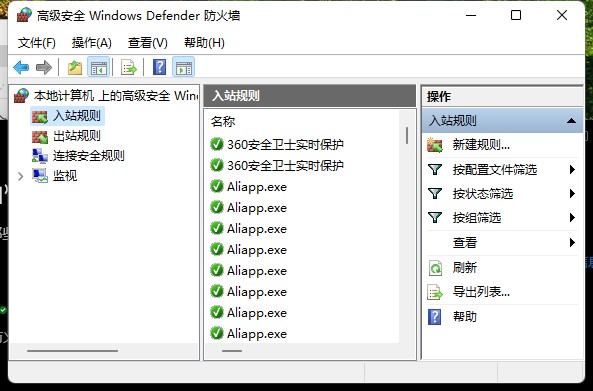Go forward with the gray right arrow

point(43,68)
